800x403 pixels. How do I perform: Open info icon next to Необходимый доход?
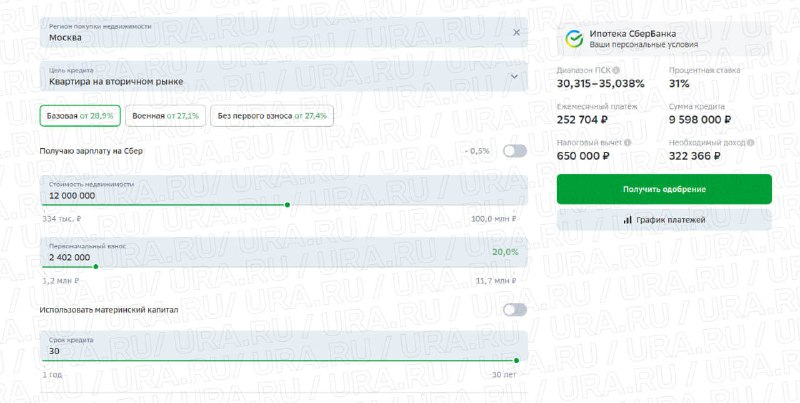tap(751, 143)
